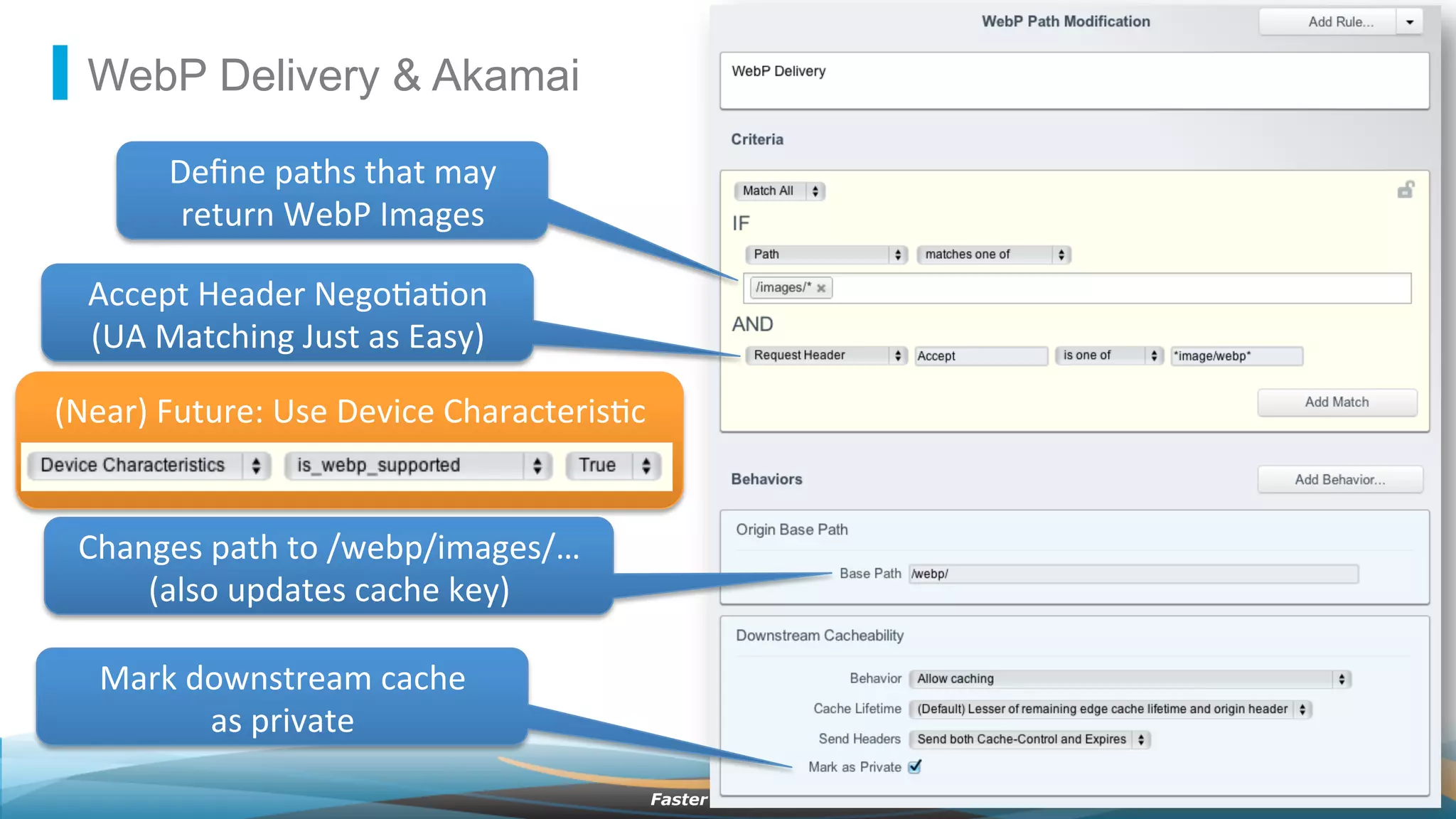Click the Base Path /webp/ field

coord(1134,574)
